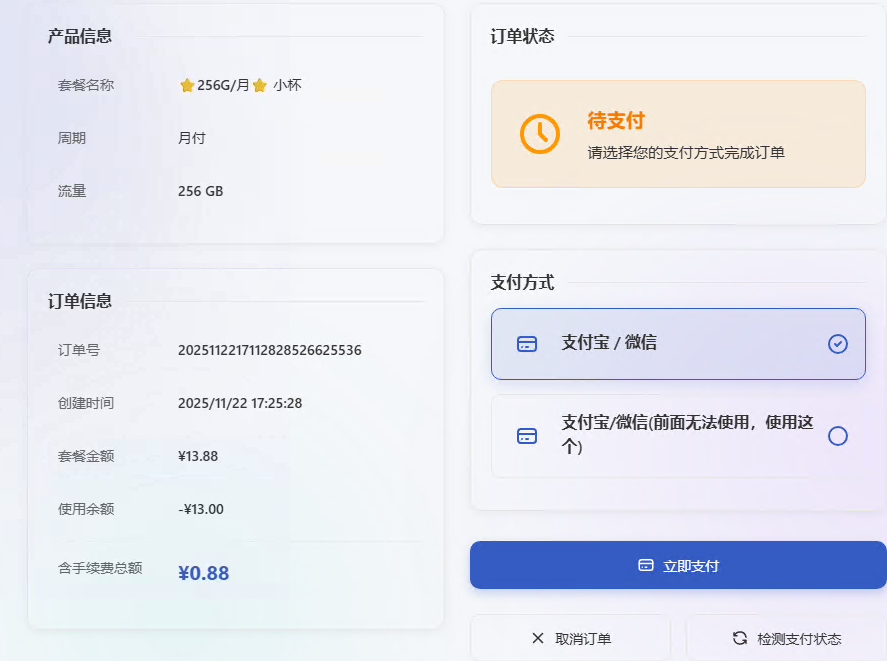Choose the 支付宝/微信(前面无法使用) payment option

click(x=678, y=436)
